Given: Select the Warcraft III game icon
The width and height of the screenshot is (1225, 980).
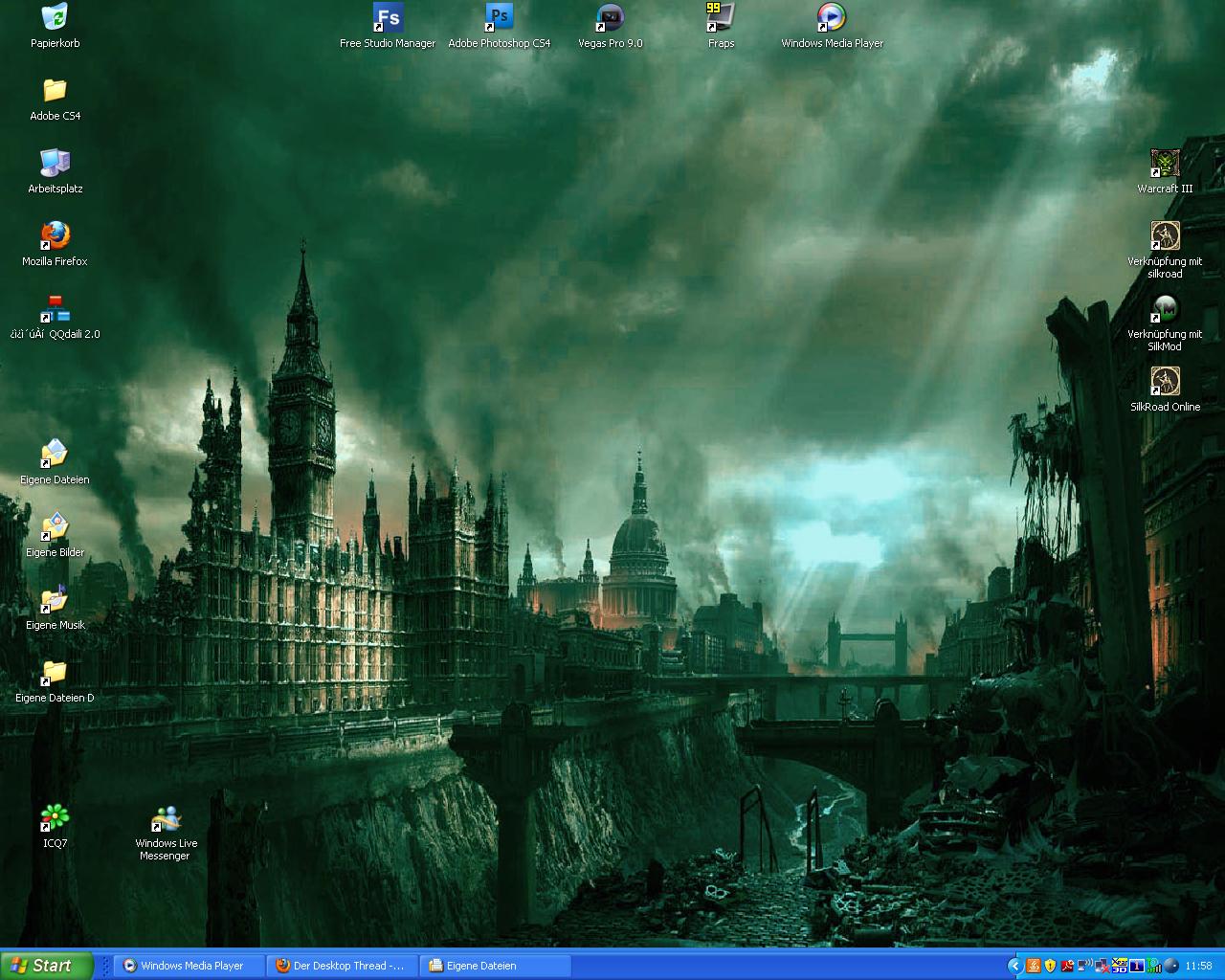Looking at the screenshot, I should click(x=1165, y=163).
